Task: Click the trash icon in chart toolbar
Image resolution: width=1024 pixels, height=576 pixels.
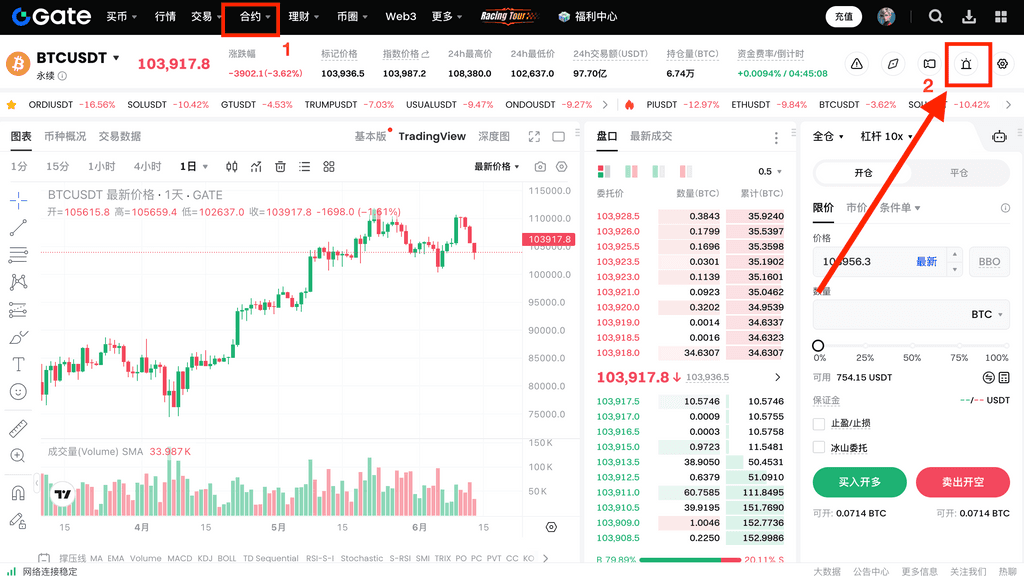Action: click(281, 167)
